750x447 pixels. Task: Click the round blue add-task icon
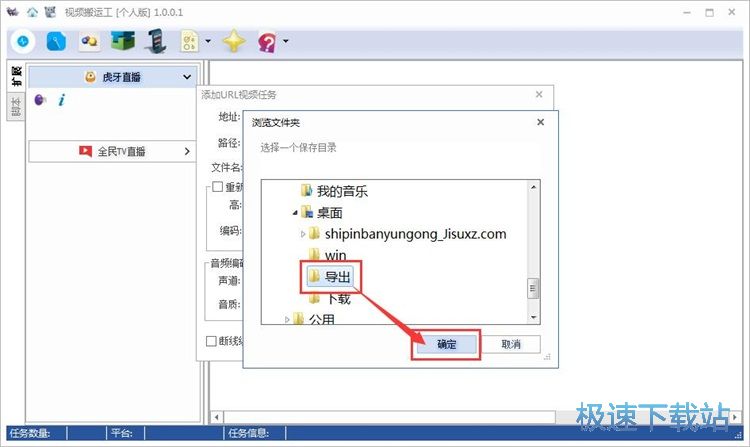tap(22, 42)
